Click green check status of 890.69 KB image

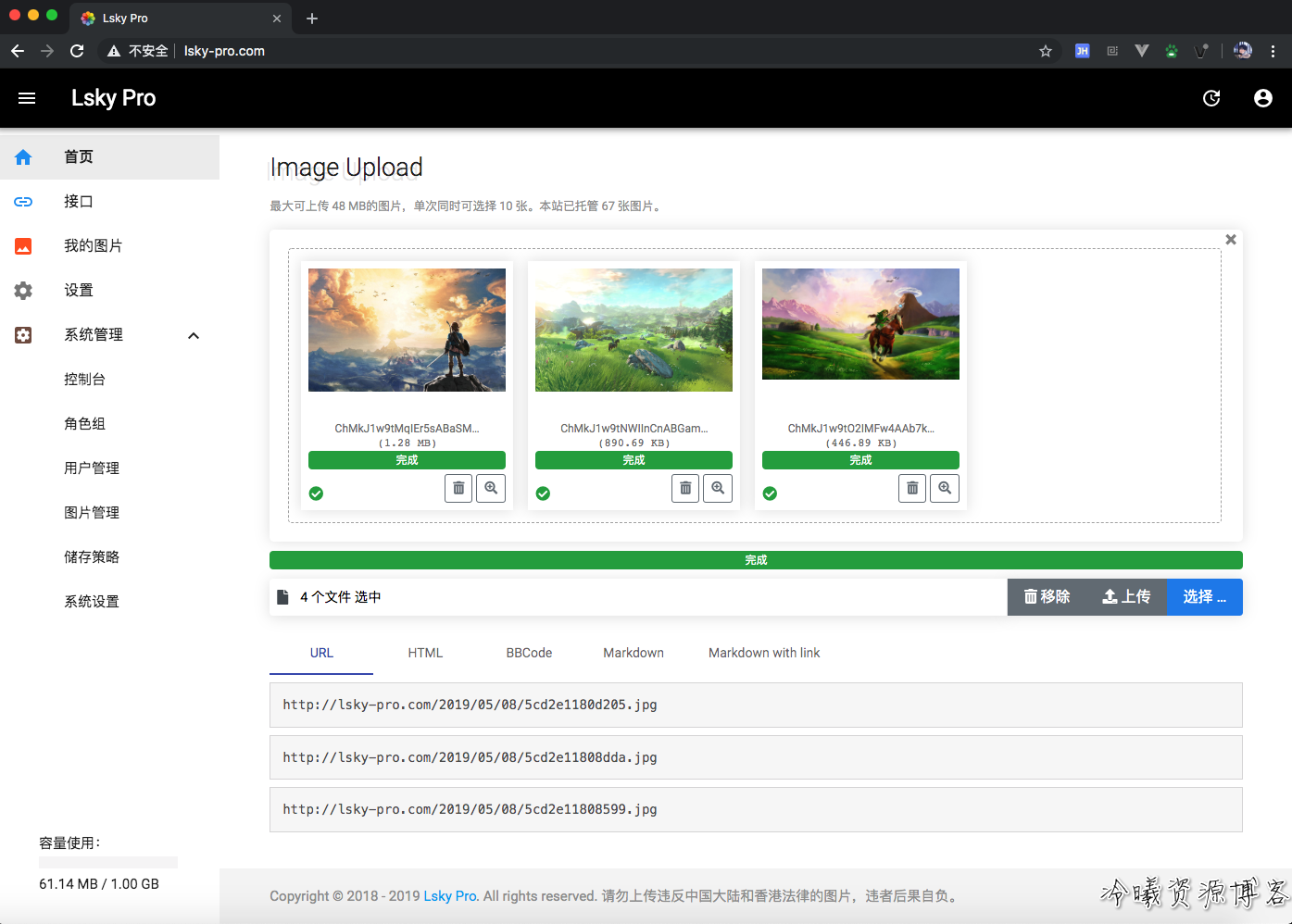[543, 493]
